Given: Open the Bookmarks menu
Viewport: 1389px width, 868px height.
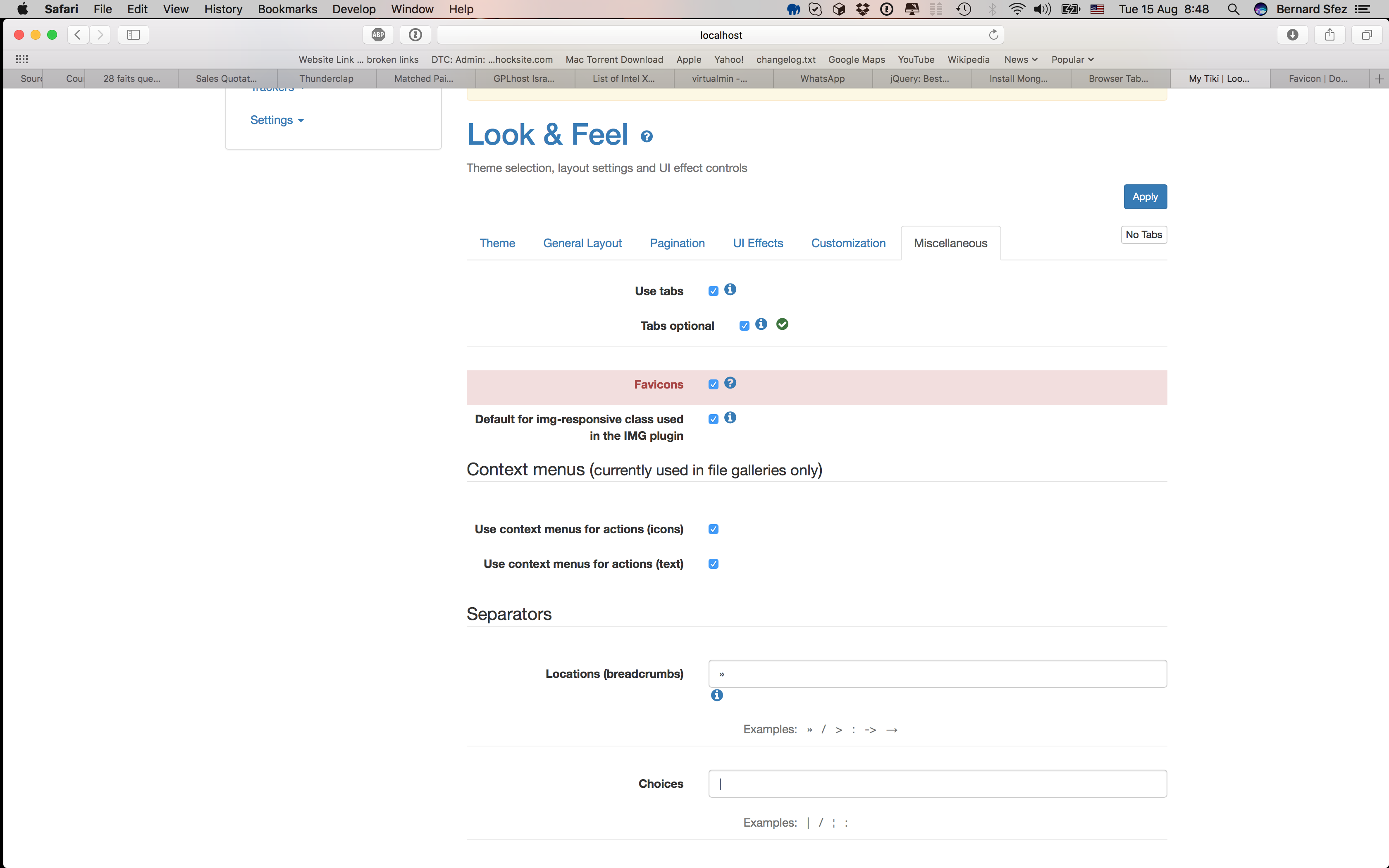Looking at the screenshot, I should (288, 9).
